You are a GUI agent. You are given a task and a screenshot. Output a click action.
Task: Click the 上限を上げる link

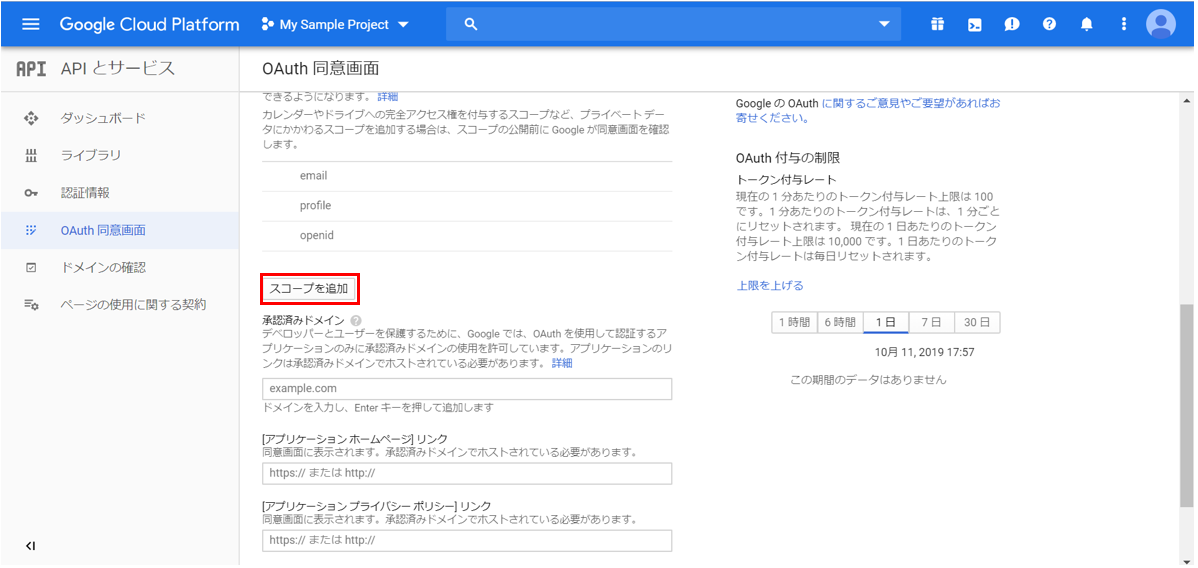point(769,286)
